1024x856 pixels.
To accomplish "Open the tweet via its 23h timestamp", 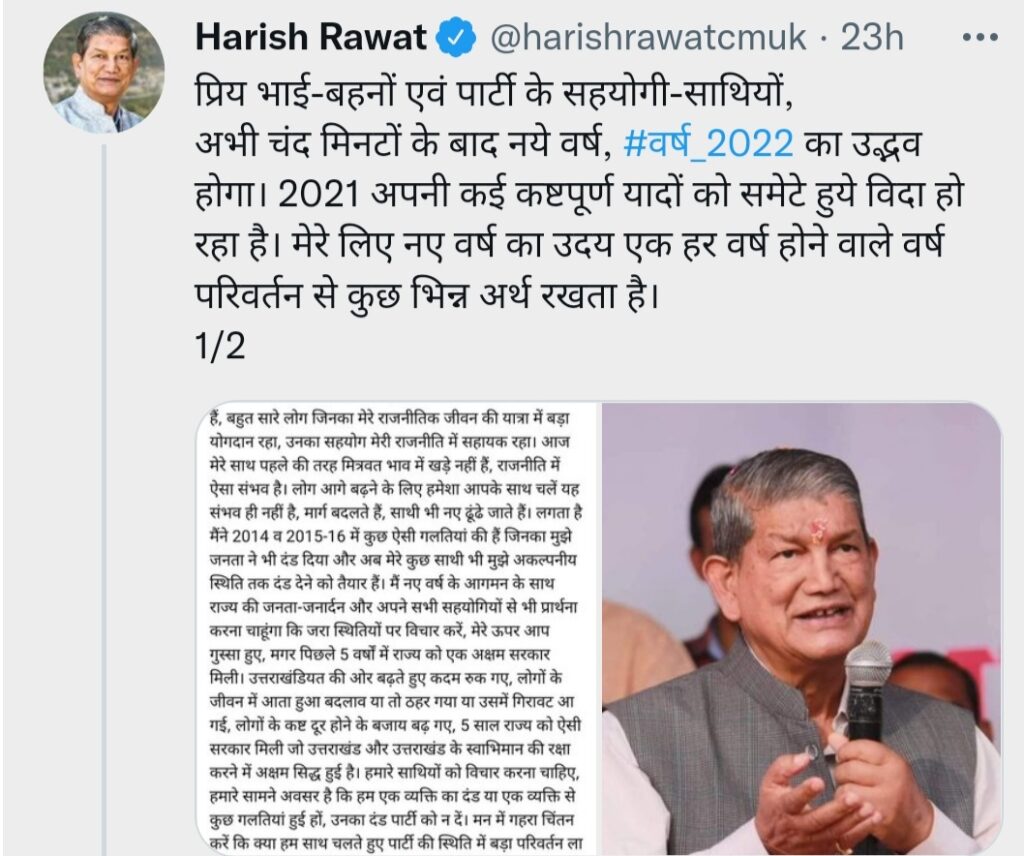I will [x=872, y=38].
